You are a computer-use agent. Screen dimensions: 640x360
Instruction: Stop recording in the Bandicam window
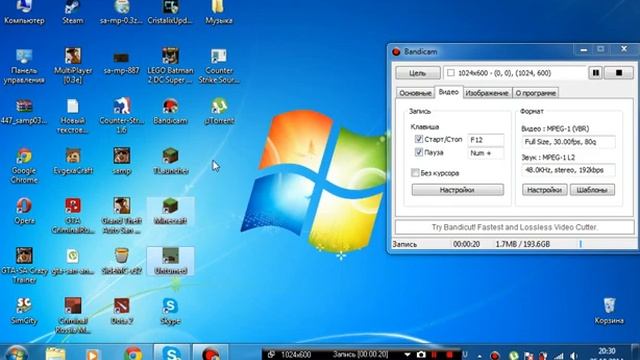tap(619, 73)
